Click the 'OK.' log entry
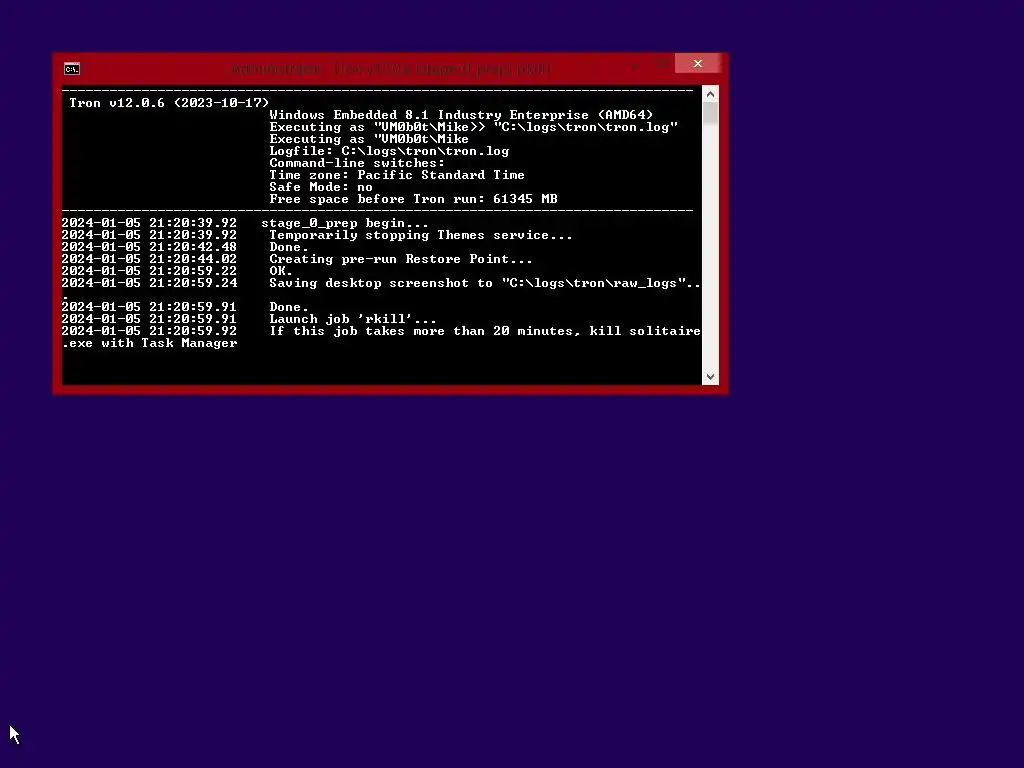Viewport: 1024px width, 768px height. [x=281, y=271]
